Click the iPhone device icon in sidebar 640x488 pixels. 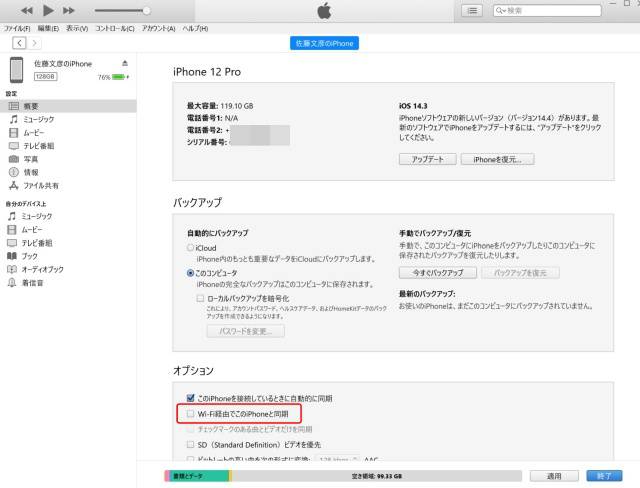pyautogui.click(x=17, y=70)
